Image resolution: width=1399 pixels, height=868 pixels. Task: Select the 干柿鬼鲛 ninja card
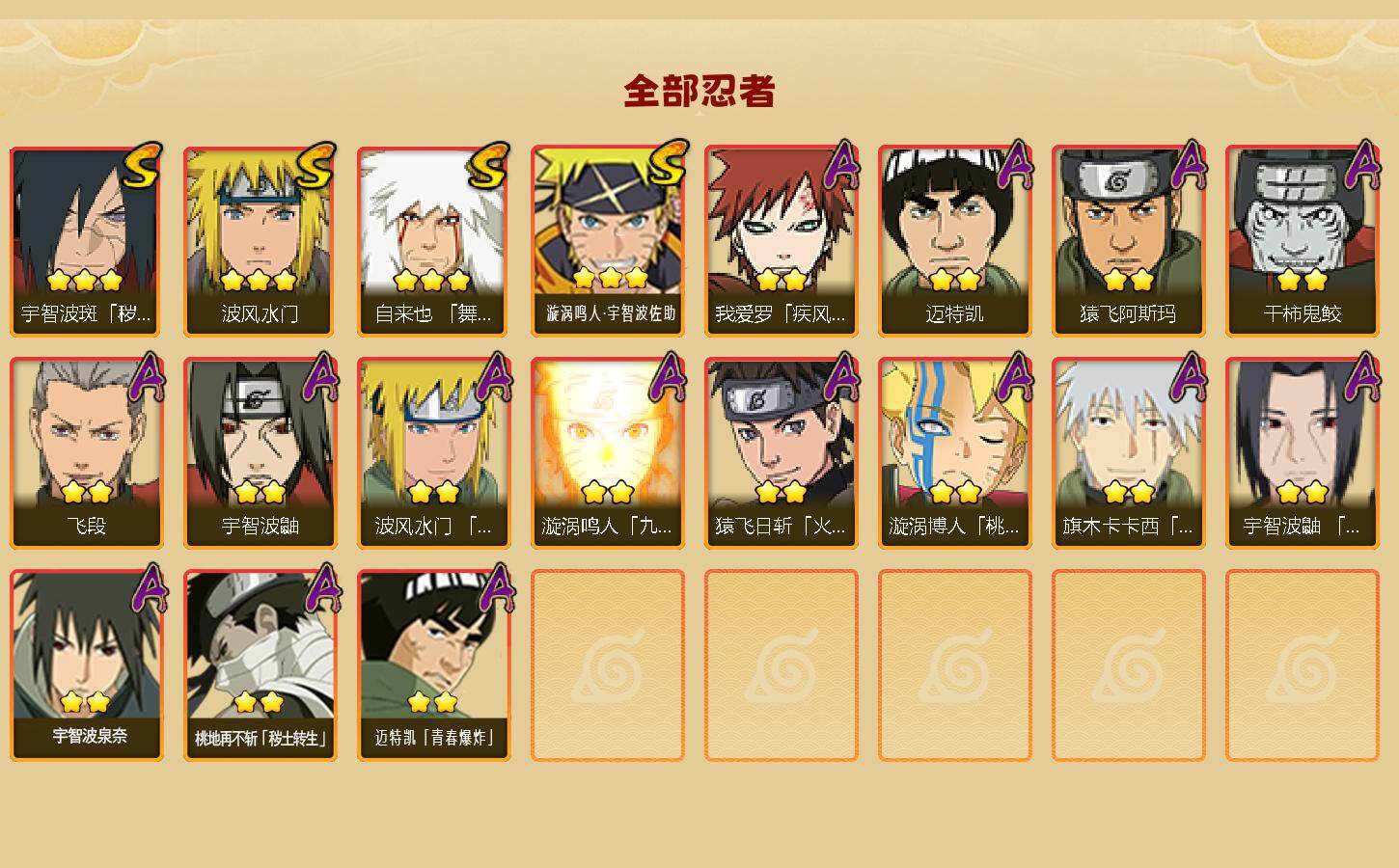tap(1302, 241)
